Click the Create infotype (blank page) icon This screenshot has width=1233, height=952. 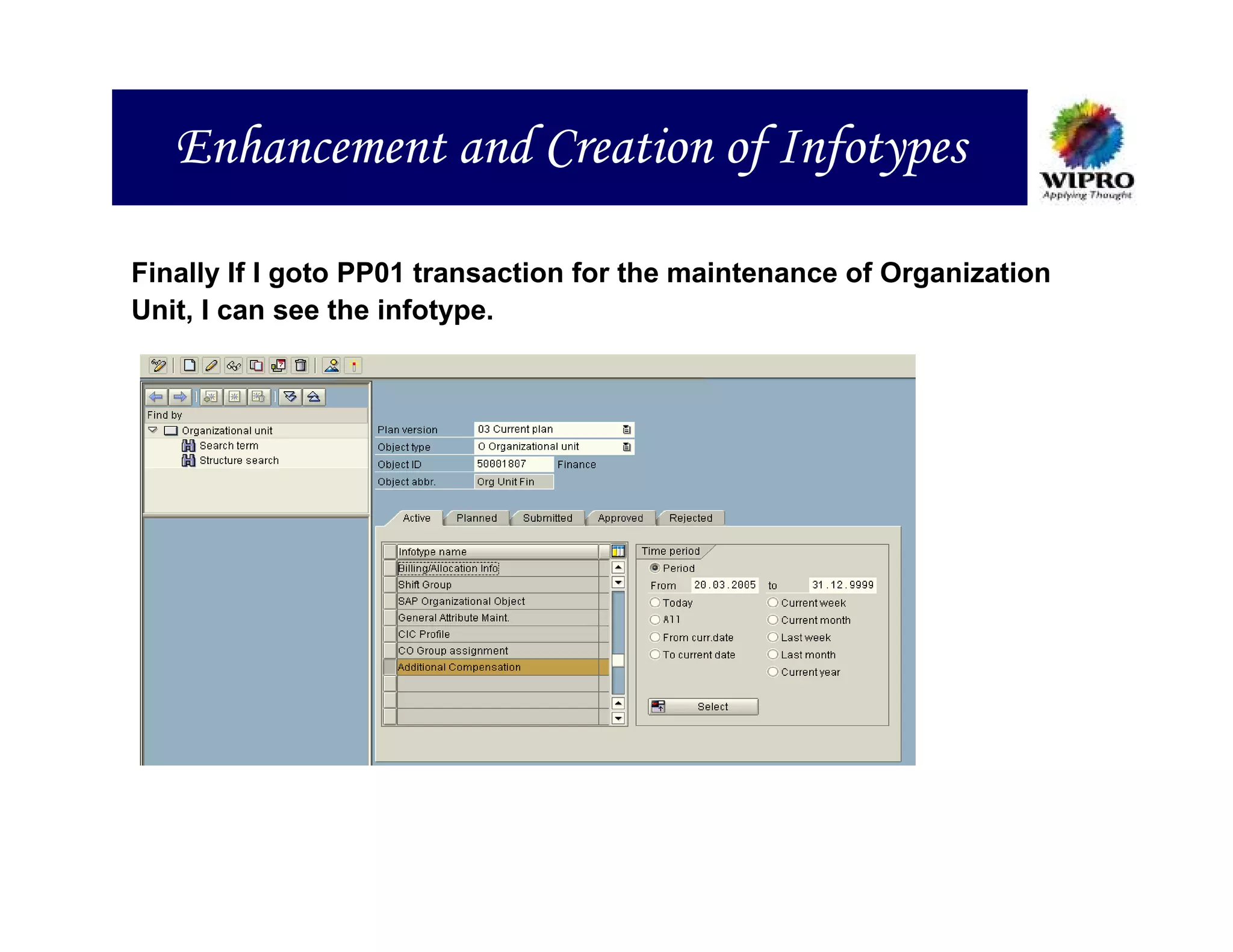(x=190, y=365)
